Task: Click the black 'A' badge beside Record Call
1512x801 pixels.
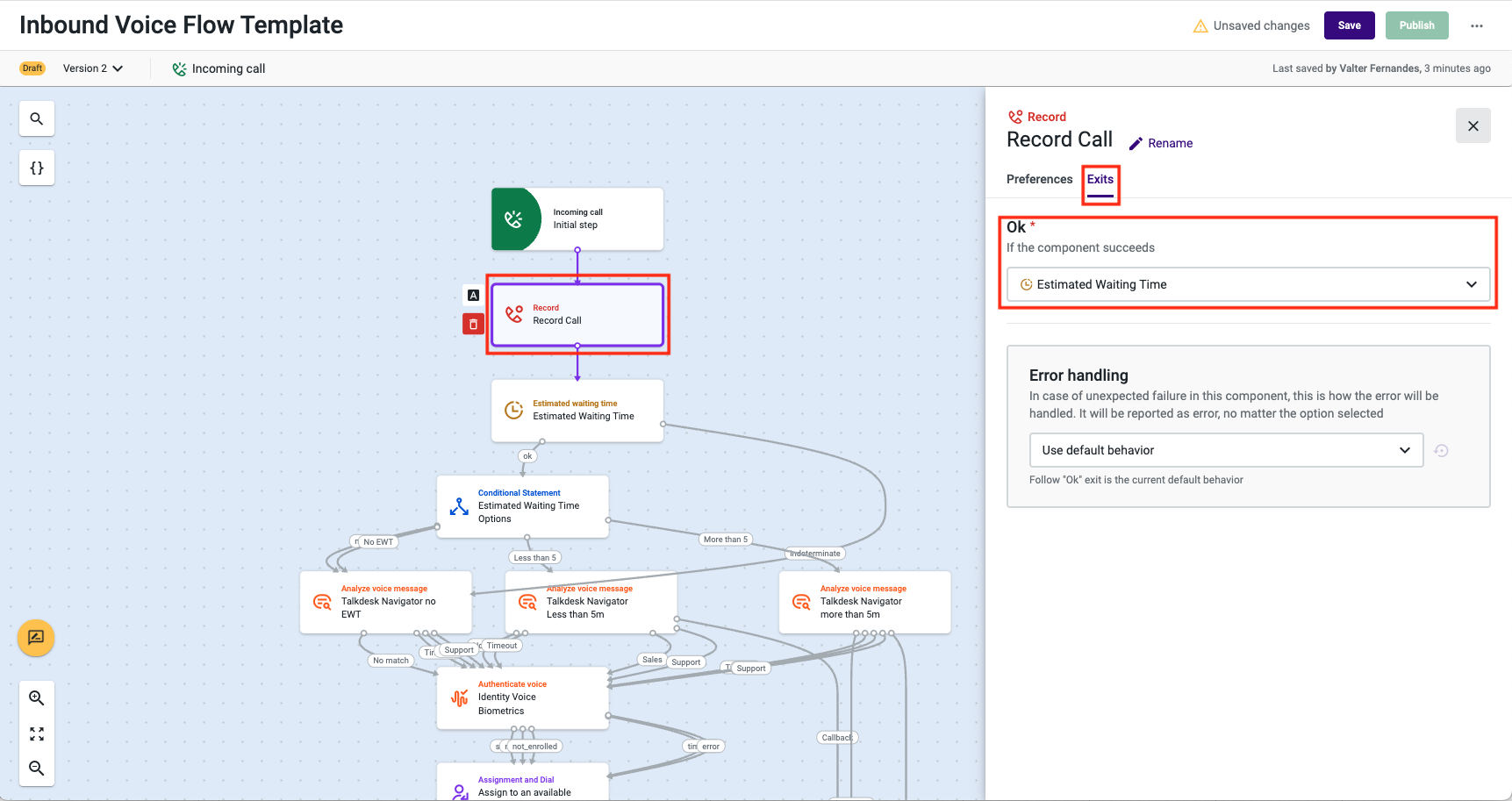Action: click(473, 296)
